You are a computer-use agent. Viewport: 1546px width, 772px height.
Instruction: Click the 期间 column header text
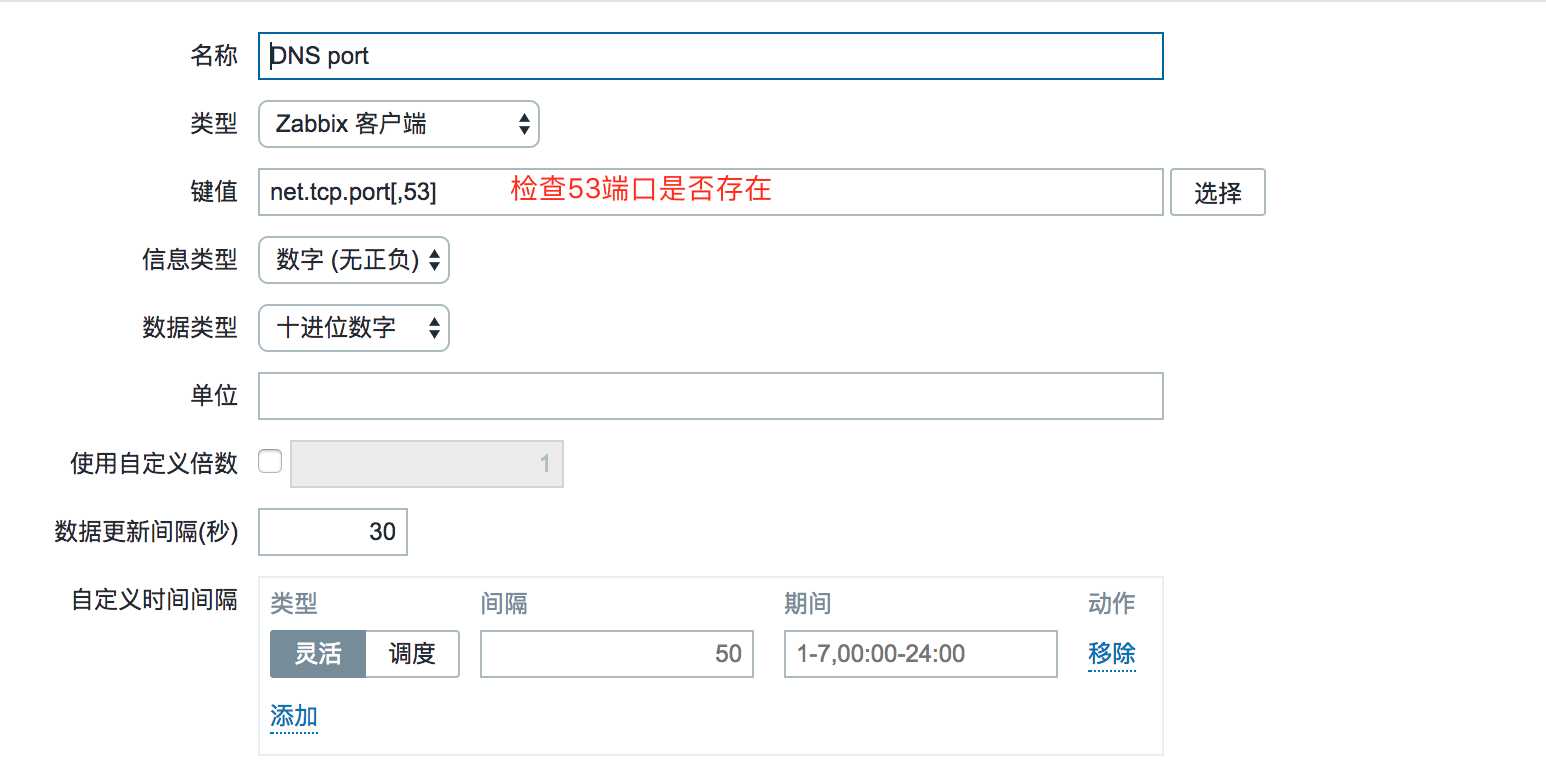pyautogui.click(x=808, y=604)
